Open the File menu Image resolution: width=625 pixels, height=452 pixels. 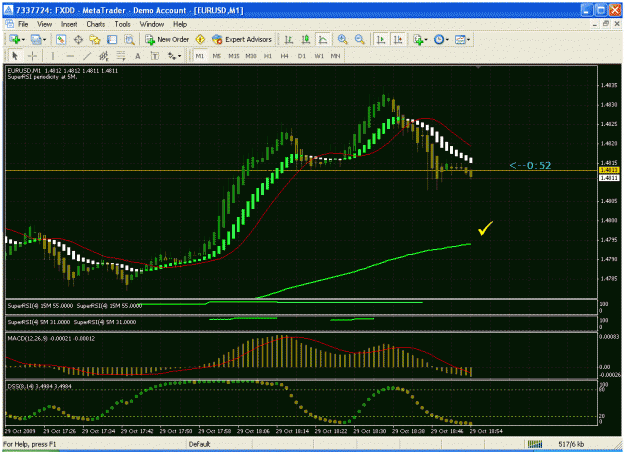click(23, 24)
